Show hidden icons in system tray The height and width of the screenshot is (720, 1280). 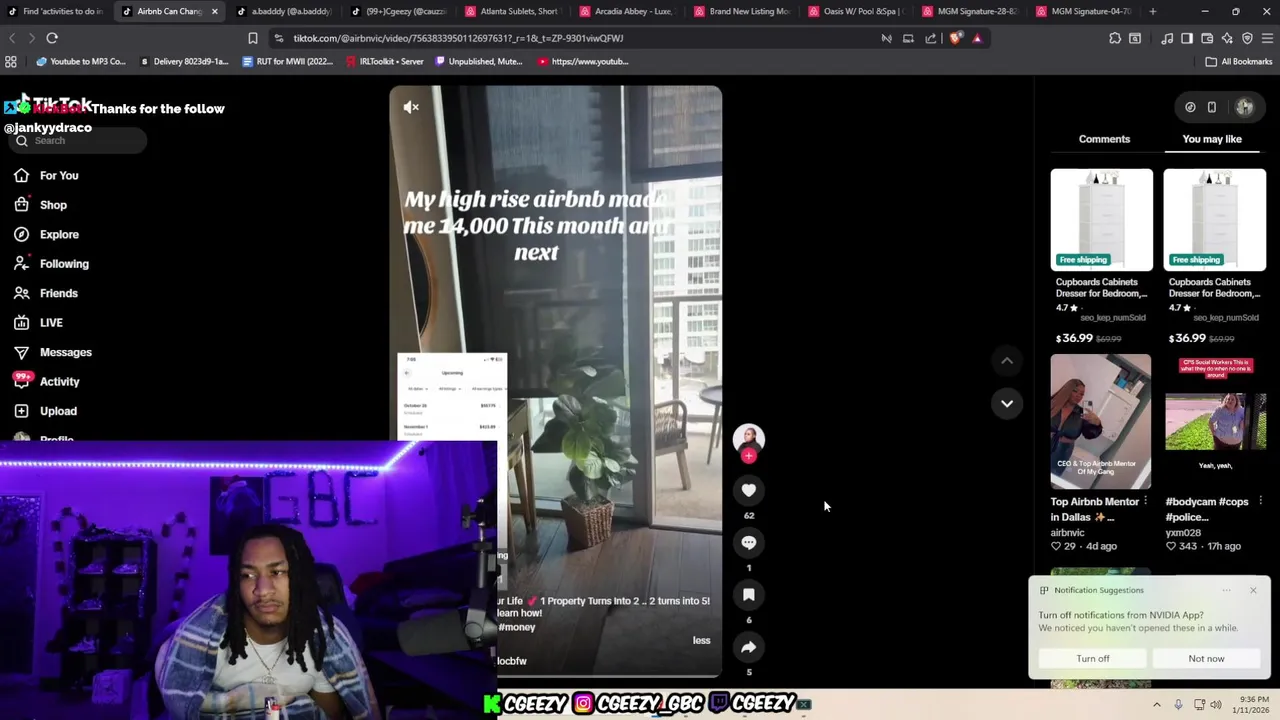(1157, 704)
